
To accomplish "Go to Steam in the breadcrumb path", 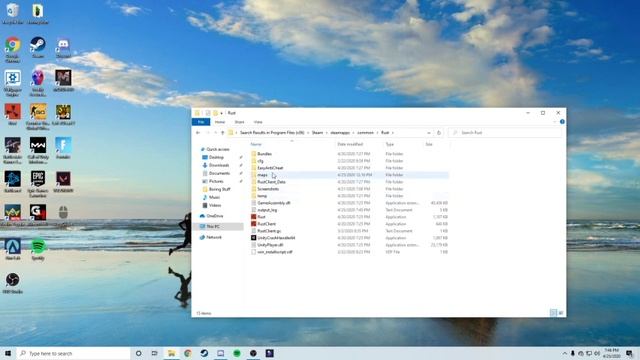I will pyautogui.click(x=317, y=133).
